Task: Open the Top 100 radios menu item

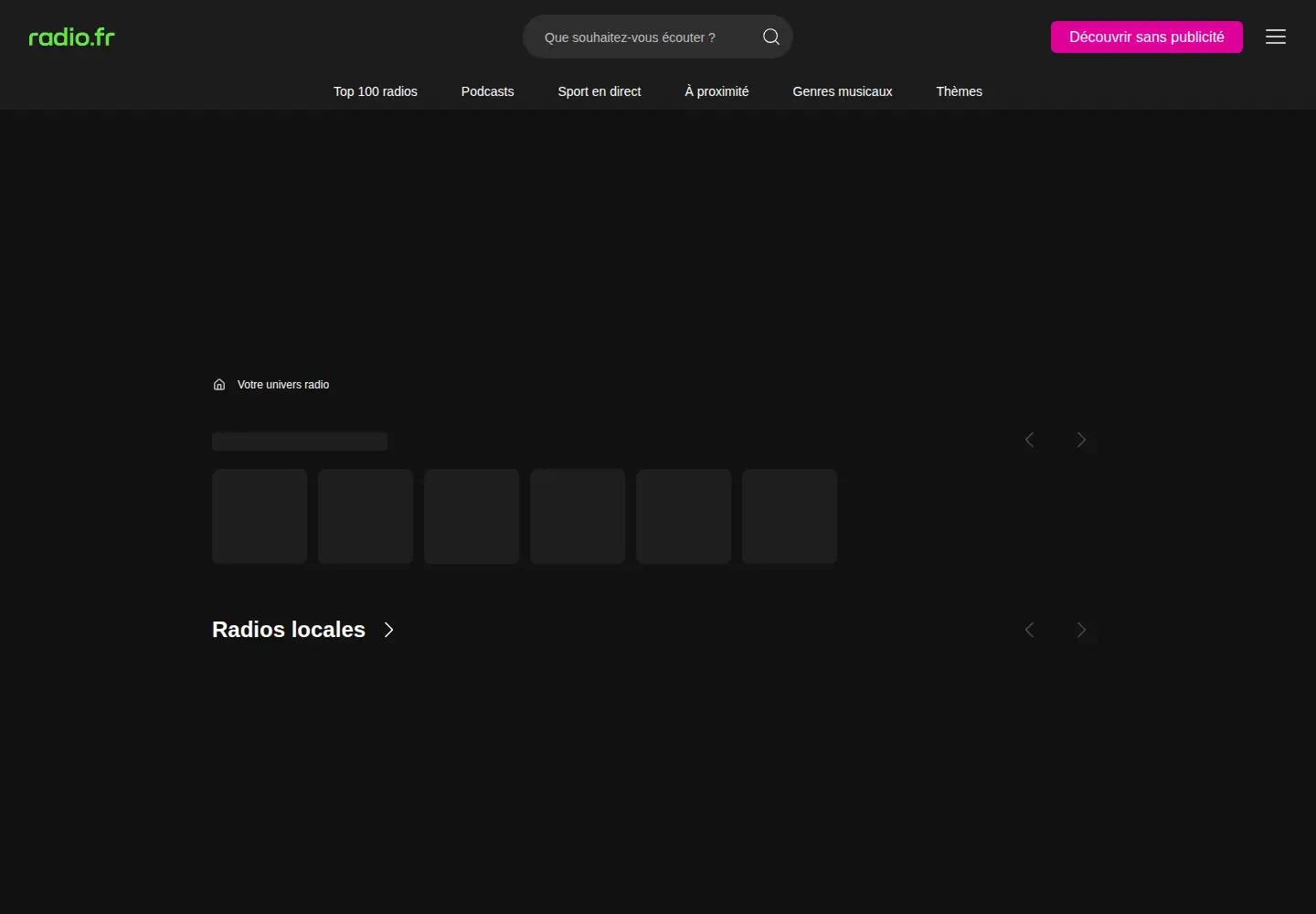Action: click(x=376, y=91)
